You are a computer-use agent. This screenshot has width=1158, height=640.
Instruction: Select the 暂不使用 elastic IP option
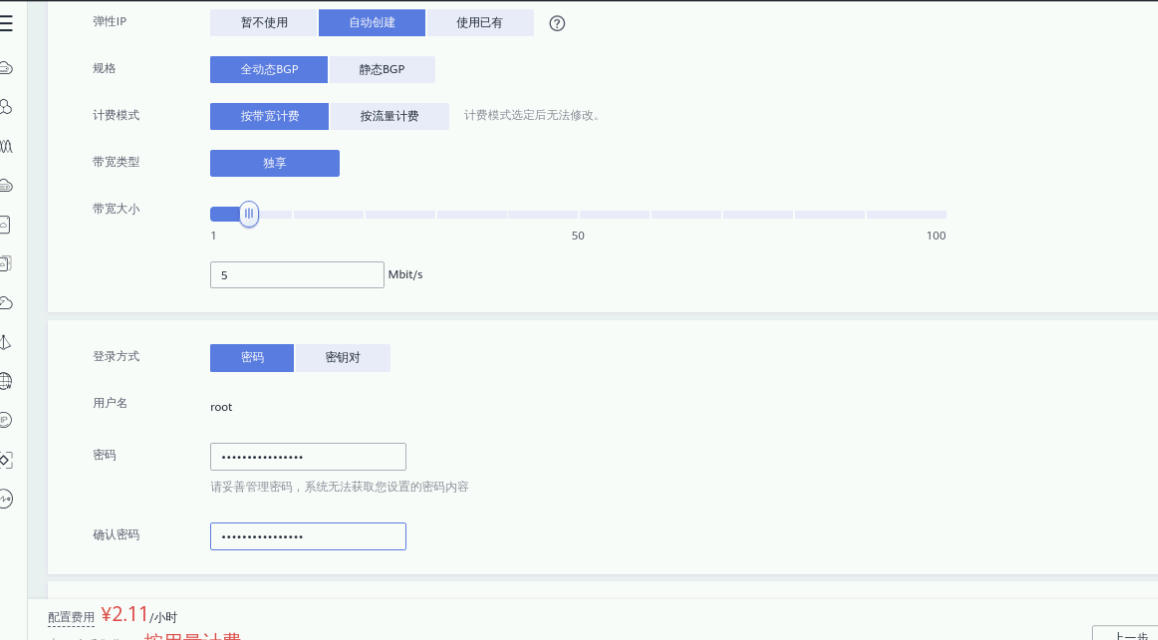tap(263, 22)
